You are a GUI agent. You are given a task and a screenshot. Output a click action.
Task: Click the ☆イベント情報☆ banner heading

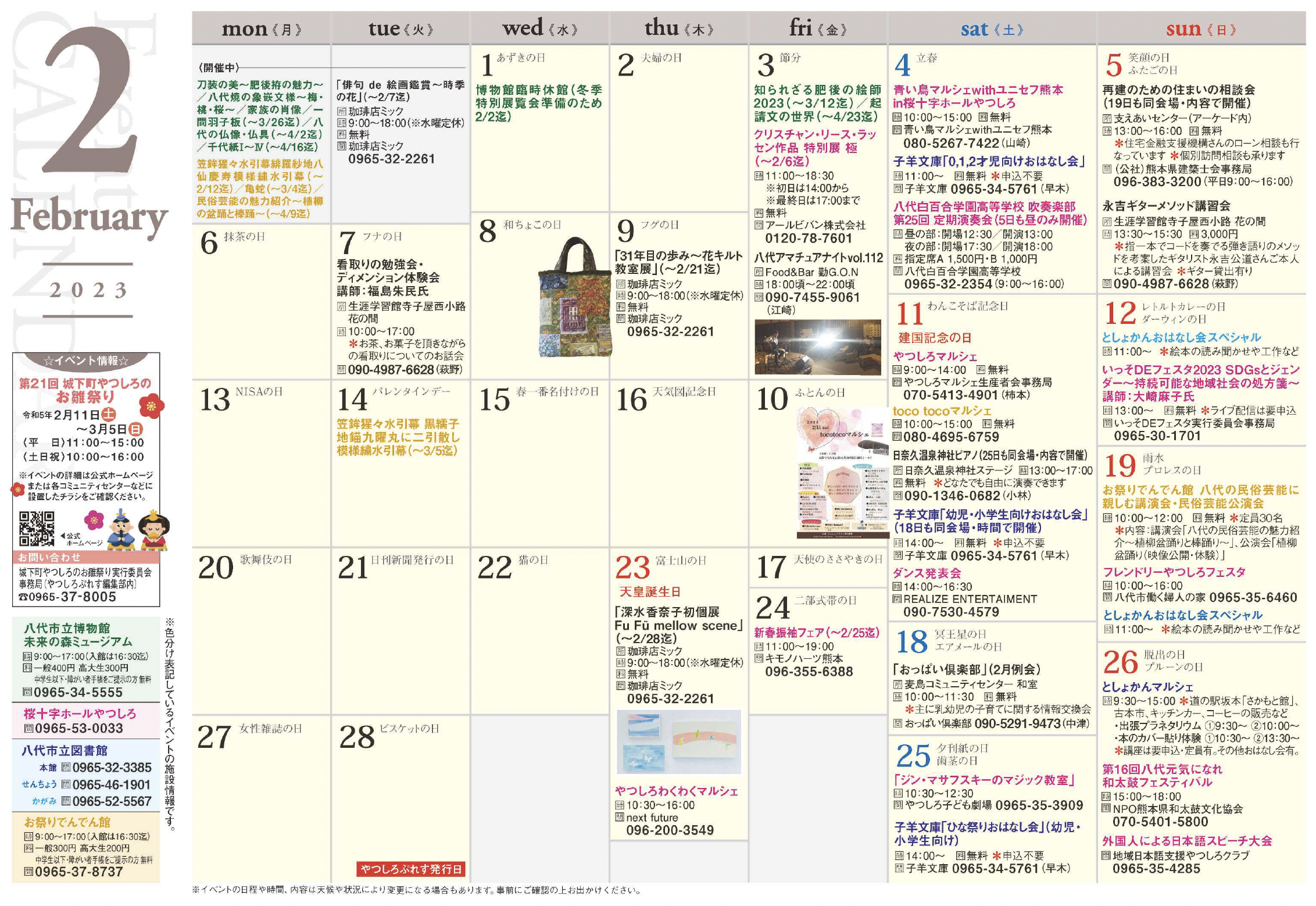click(86, 361)
